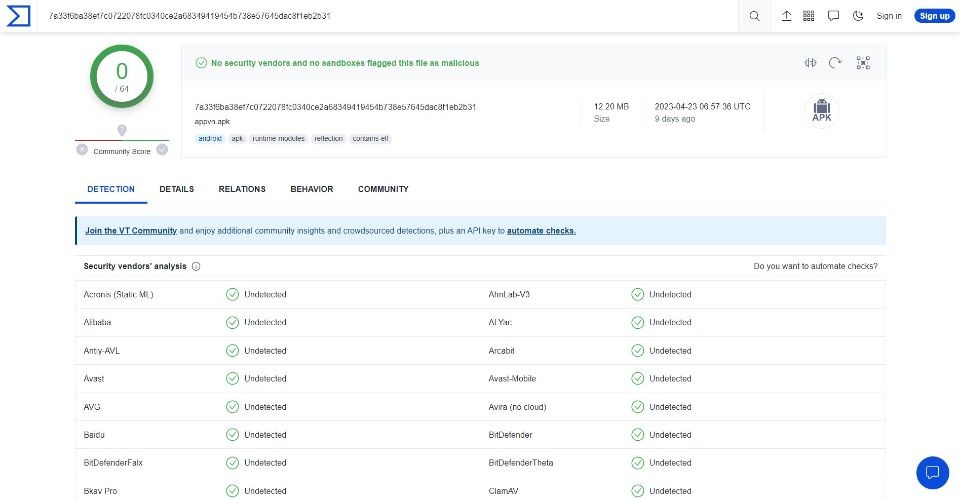Click the 12.20 MB size value
The image size is (960, 500).
611,106
